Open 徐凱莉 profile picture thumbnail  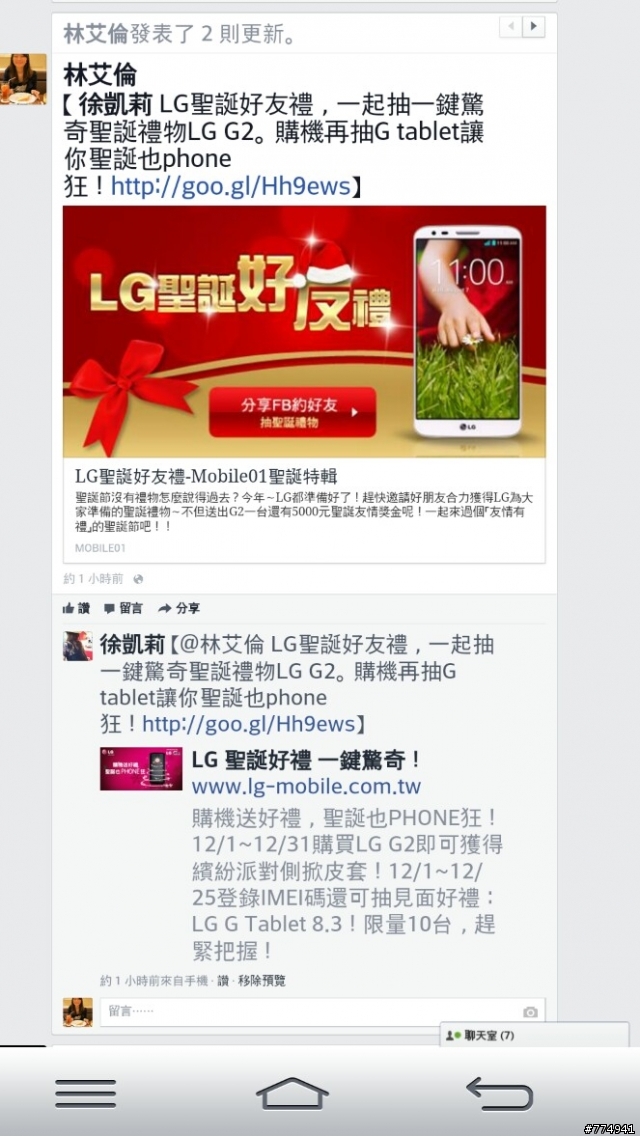78,645
